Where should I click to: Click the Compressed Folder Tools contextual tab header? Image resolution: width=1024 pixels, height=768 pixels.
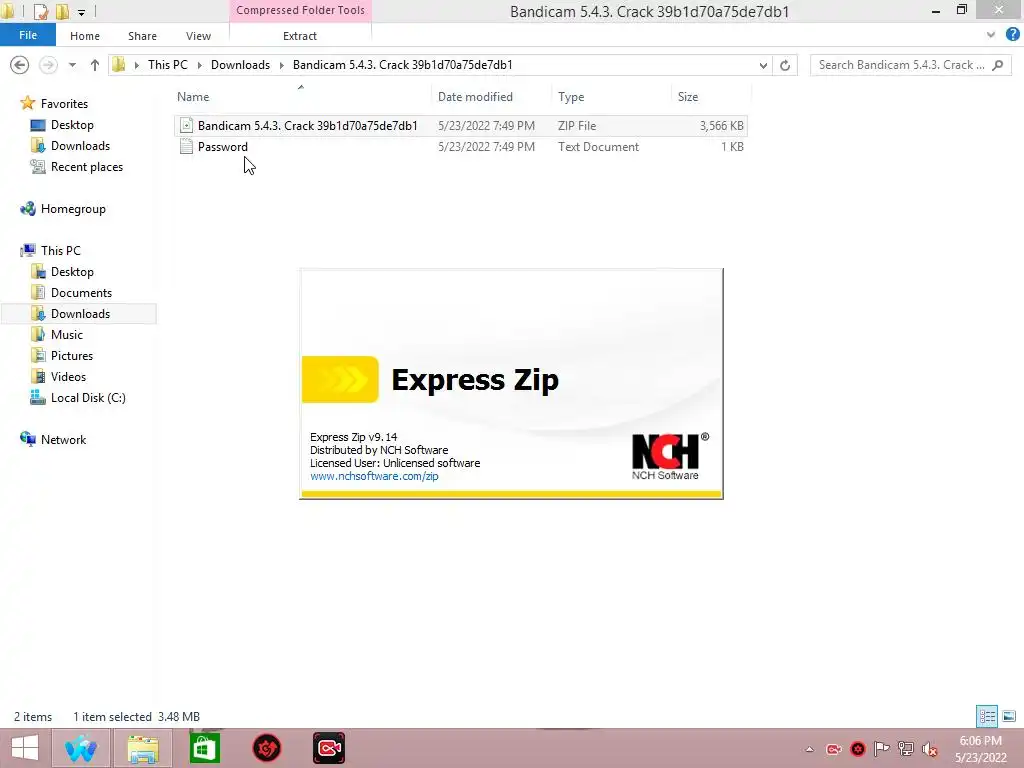pyautogui.click(x=300, y=10)
